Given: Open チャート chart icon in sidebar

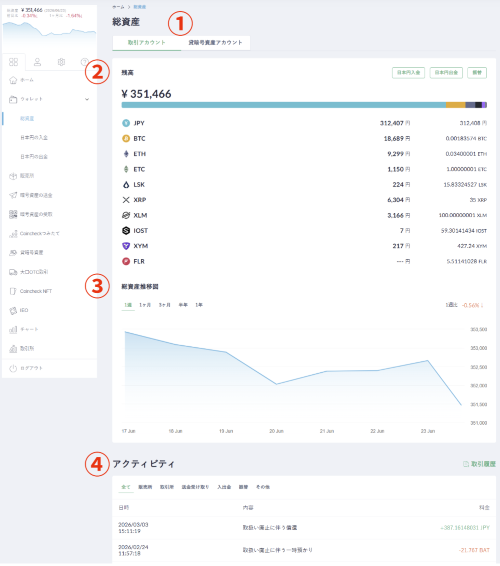Looking at the screenshot, I should point(13,330).
